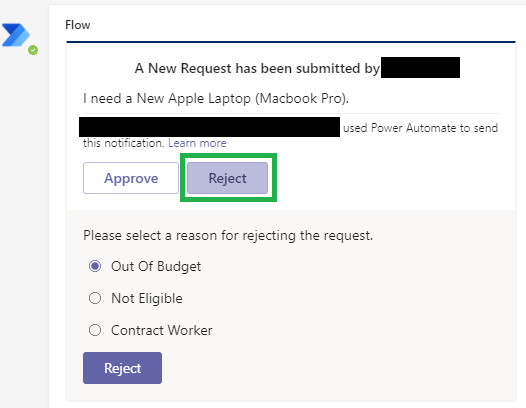Approve the Macbook Pro request

[131, 178]
